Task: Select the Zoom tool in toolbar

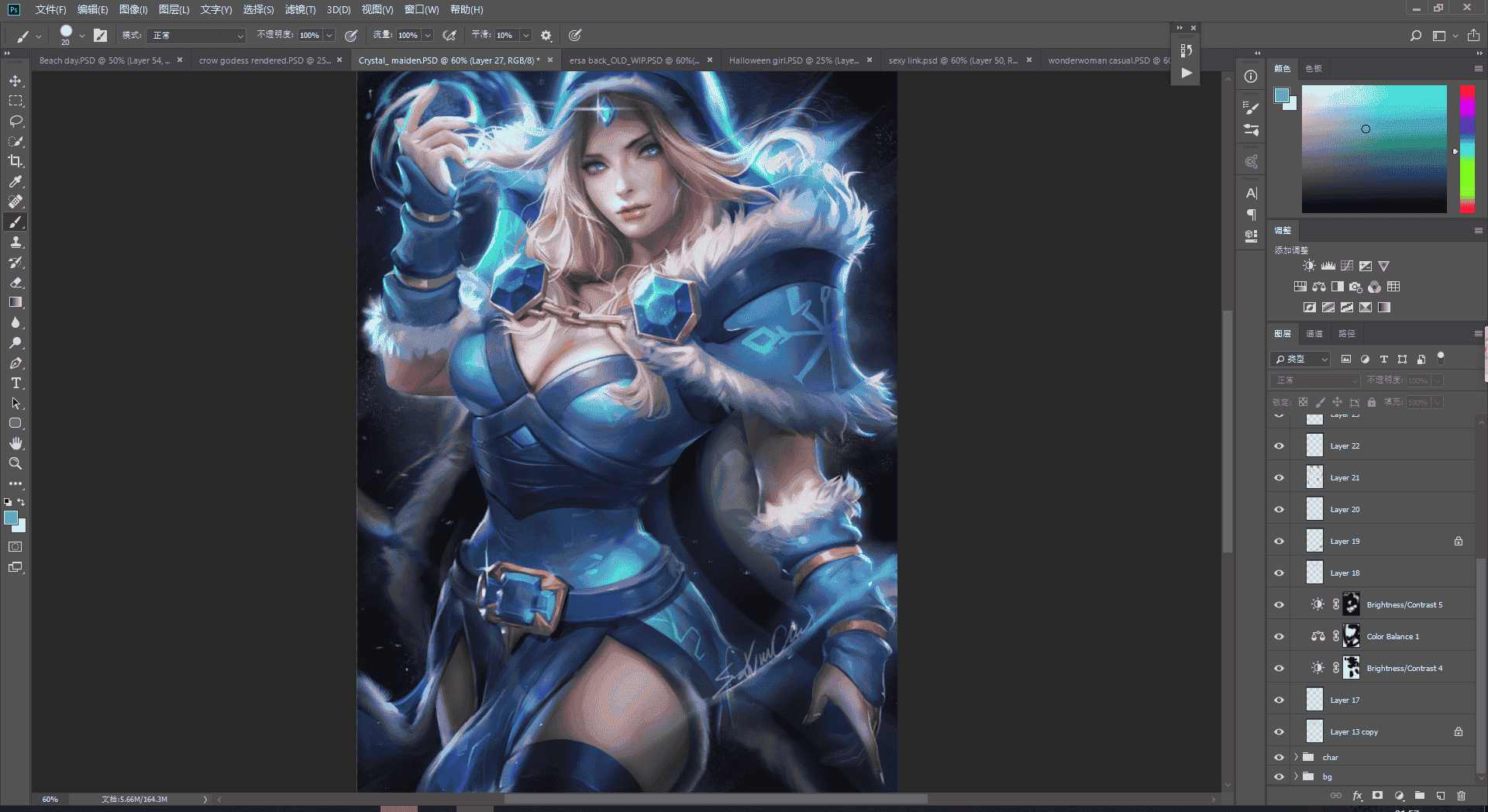Action: (x=15, y=463)
